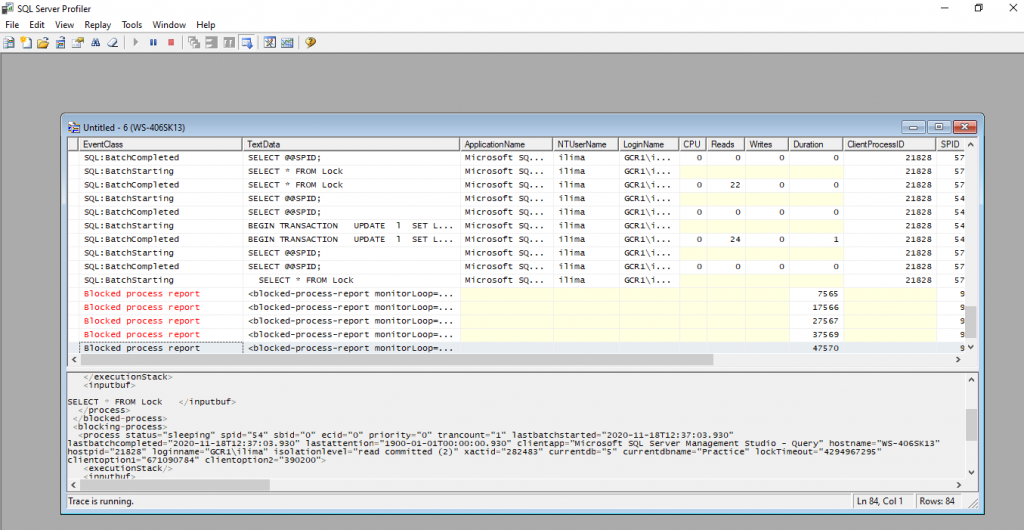Open trace Properties from the toolbar

coord(78,42)
